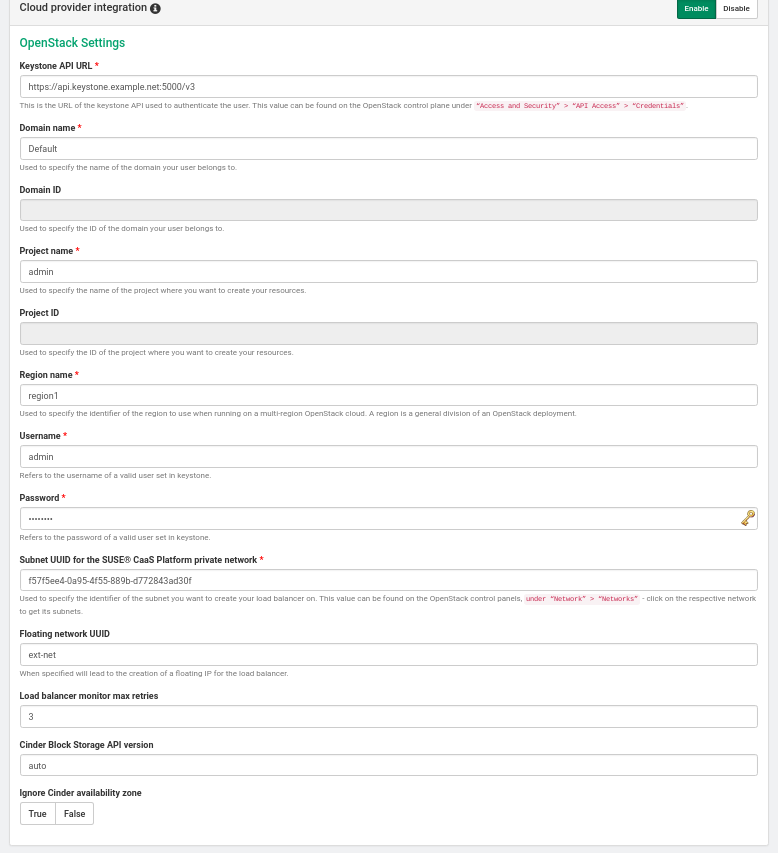The height and width of the screenshot is (853, 778).
Task: Click the Username input field
Action: point(388,457)
